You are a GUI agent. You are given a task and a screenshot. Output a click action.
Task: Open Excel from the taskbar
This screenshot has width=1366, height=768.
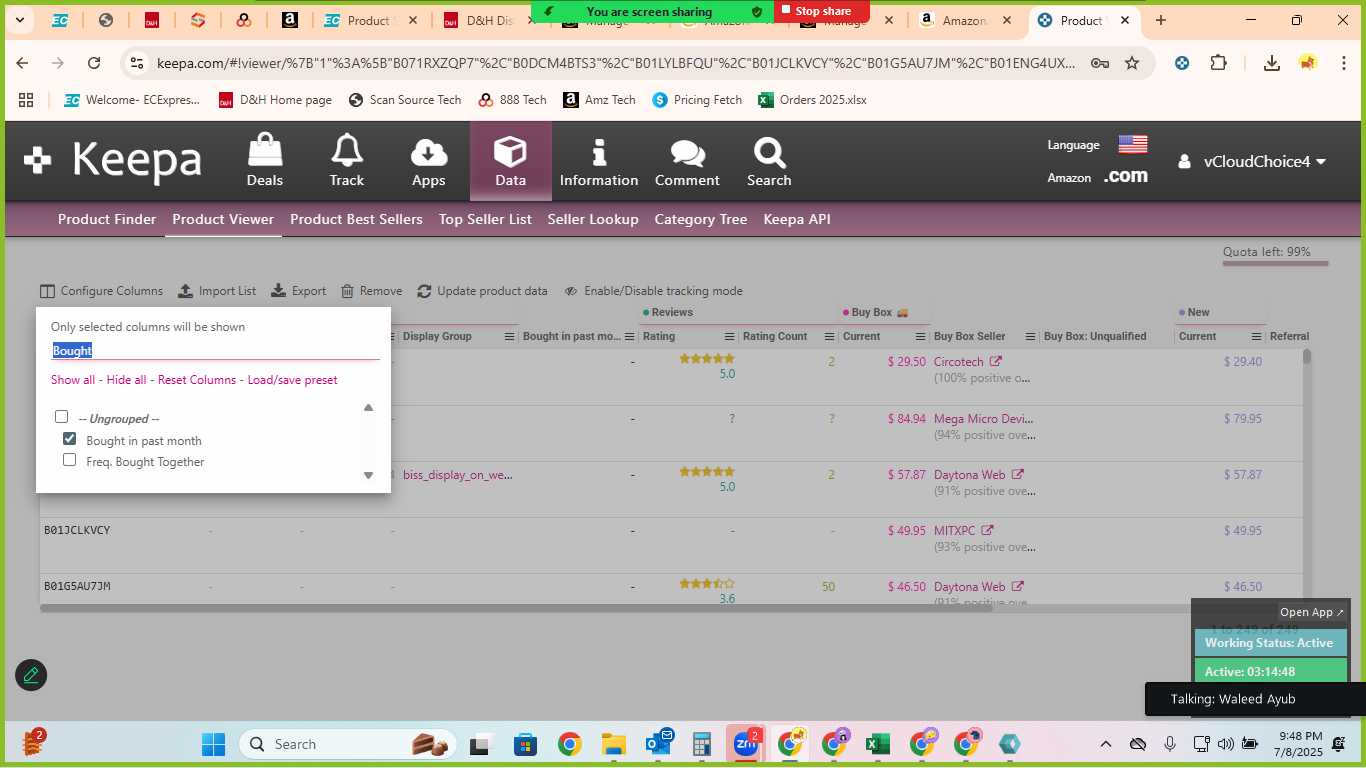(877, 744)
